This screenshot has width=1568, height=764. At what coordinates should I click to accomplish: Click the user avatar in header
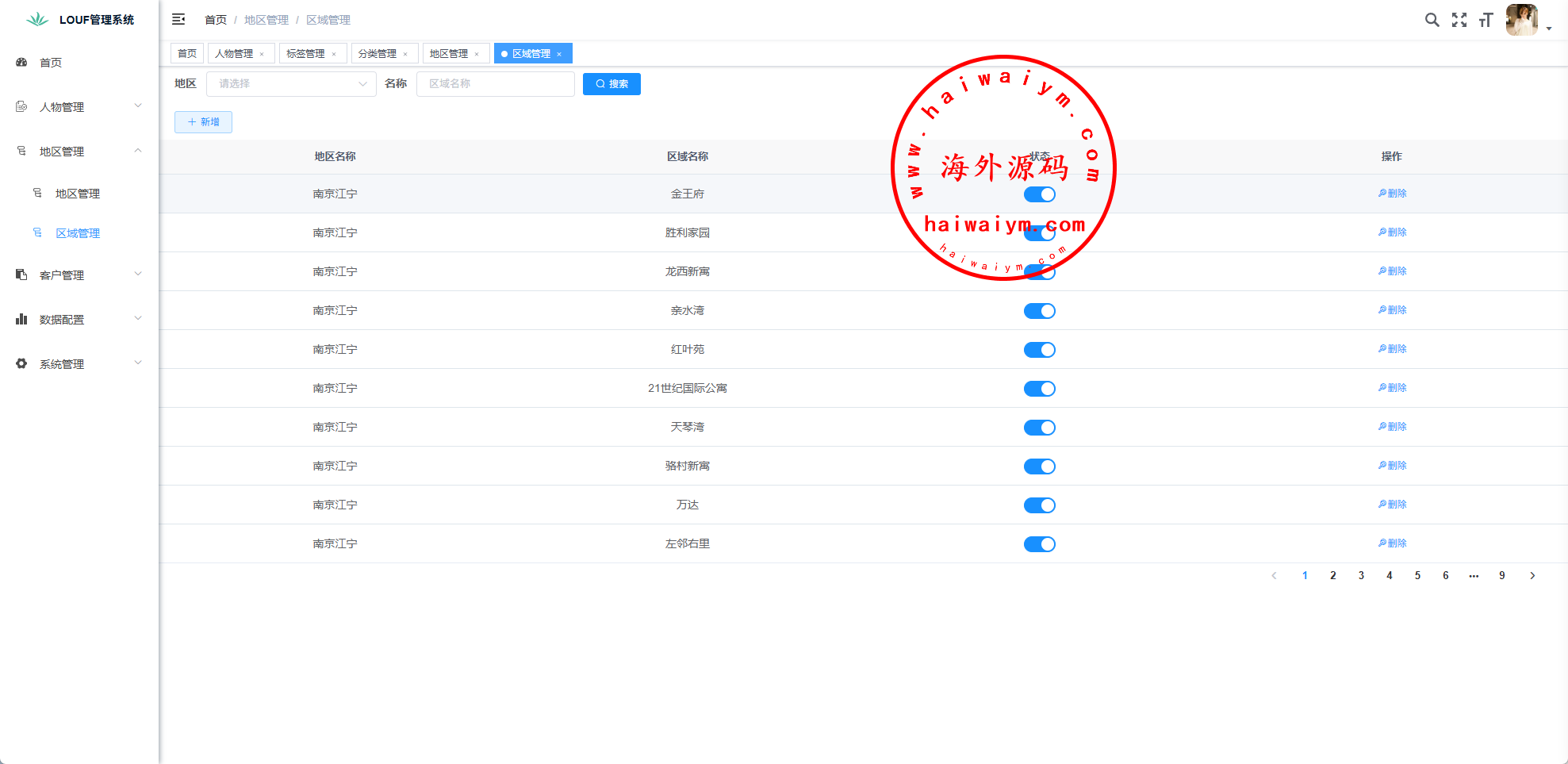(x=1521, y=20)
